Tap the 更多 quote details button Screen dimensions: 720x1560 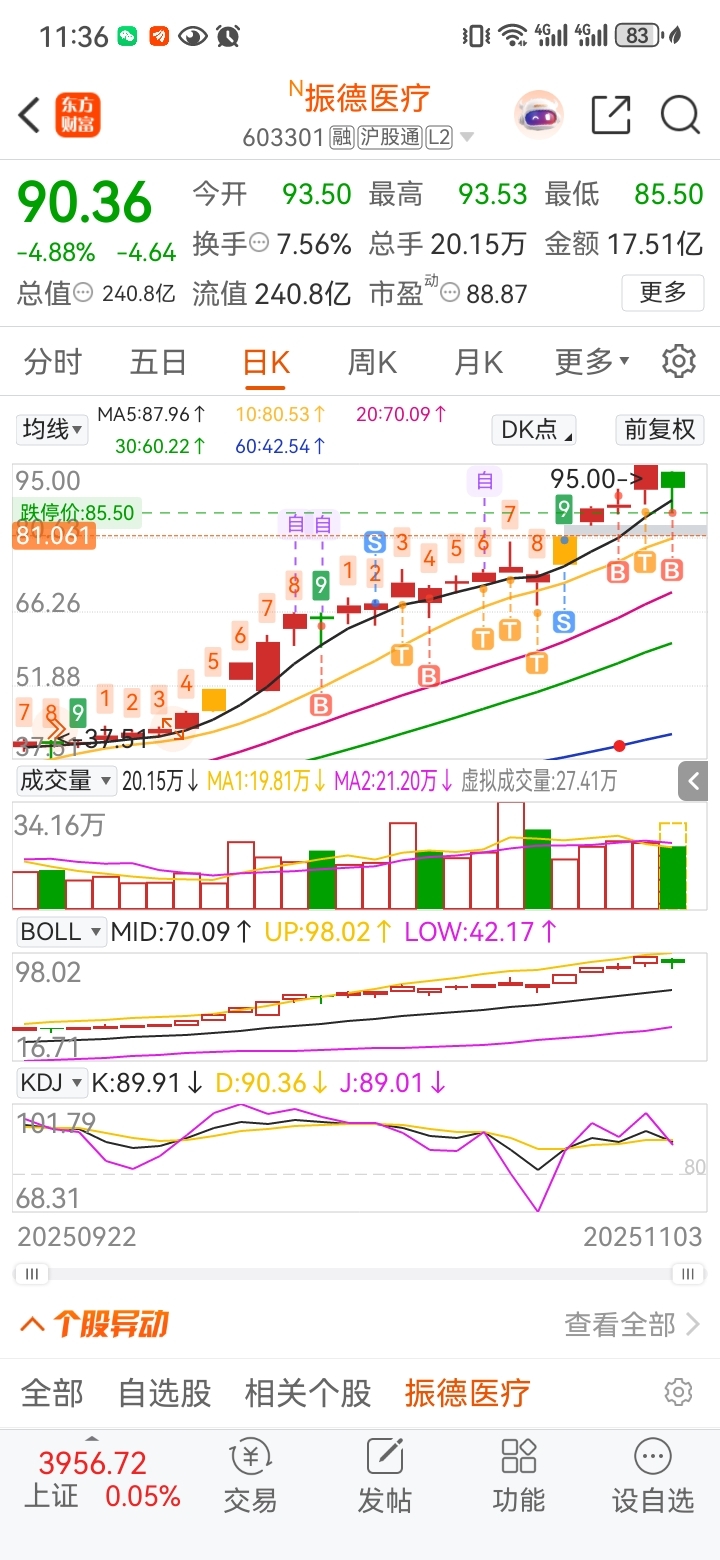(663, 293)
